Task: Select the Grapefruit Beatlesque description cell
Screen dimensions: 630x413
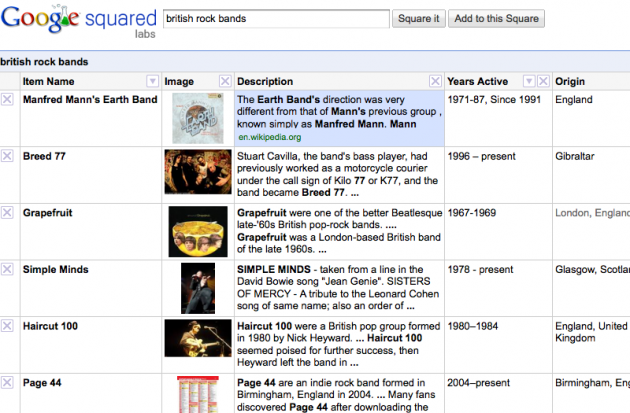Action: click(x=340, y=231)
